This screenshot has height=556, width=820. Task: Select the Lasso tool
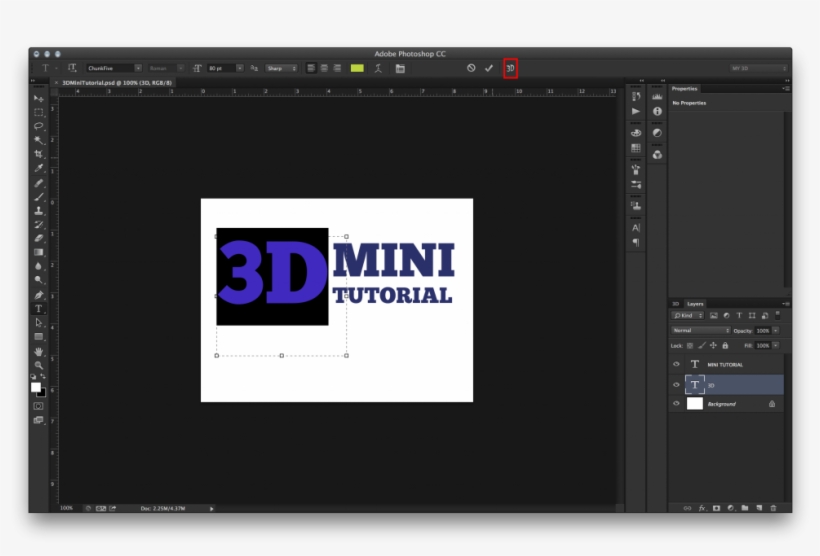point(38,126)
